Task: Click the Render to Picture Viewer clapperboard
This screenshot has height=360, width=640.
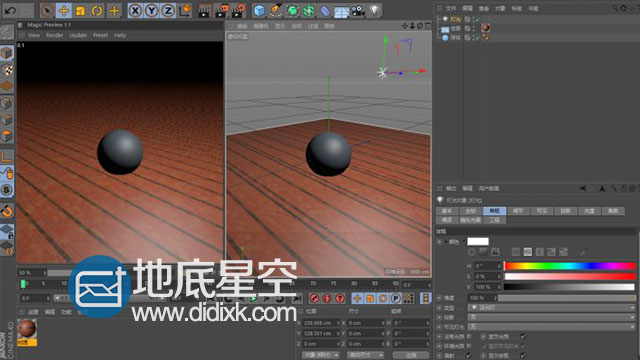Action: 220,11
